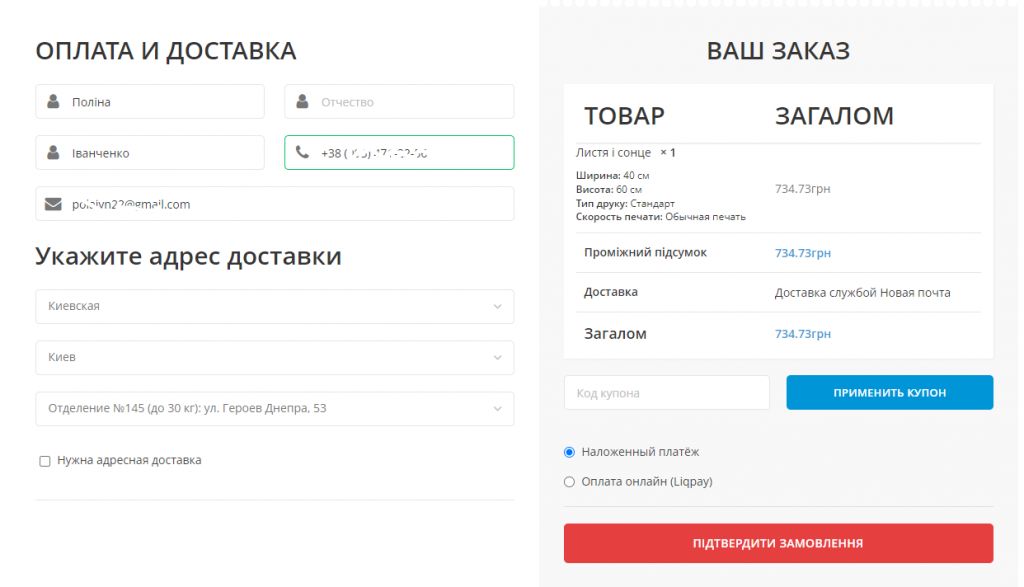This screenshot has width=1024, height=587.
Task: Click the phone icon in phone field
Action: tap(302, 153)
